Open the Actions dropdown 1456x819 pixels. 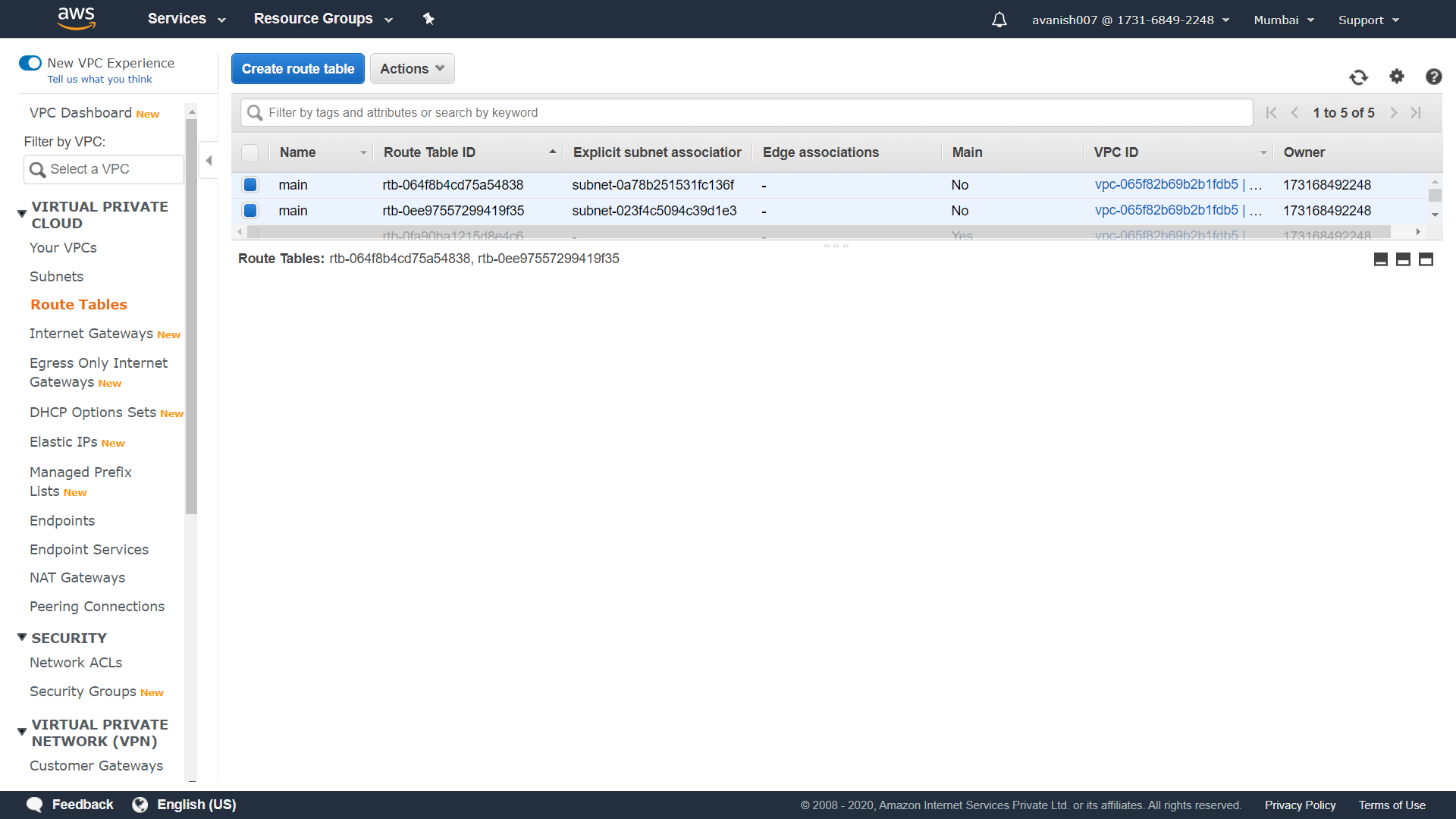tap(412, 69)
